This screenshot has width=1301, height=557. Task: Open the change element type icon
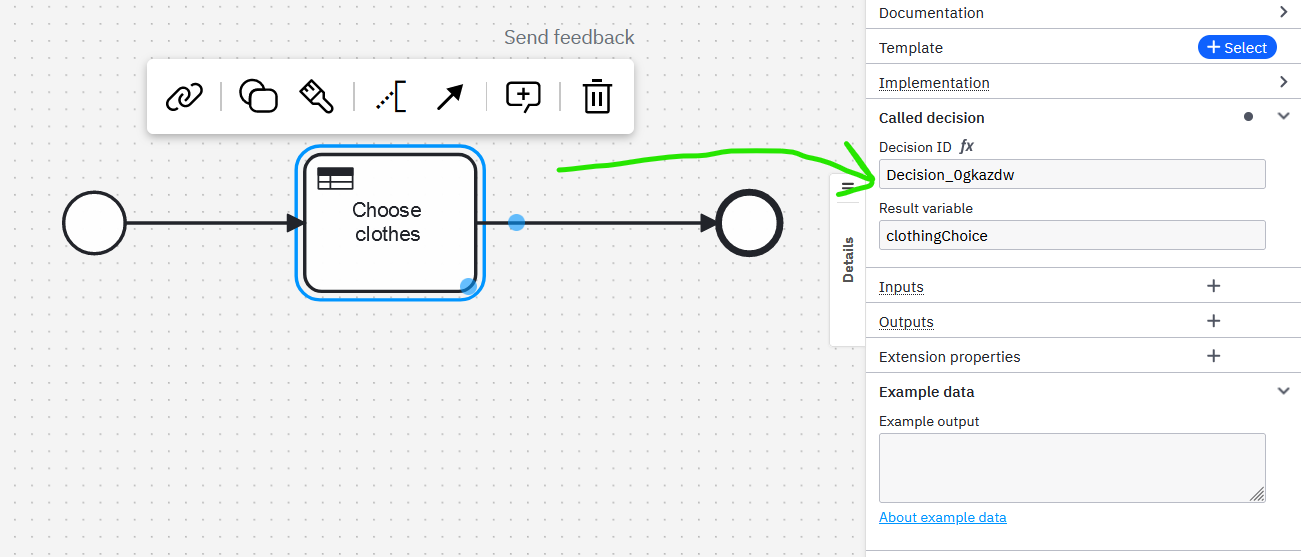[x=258, y=96]
